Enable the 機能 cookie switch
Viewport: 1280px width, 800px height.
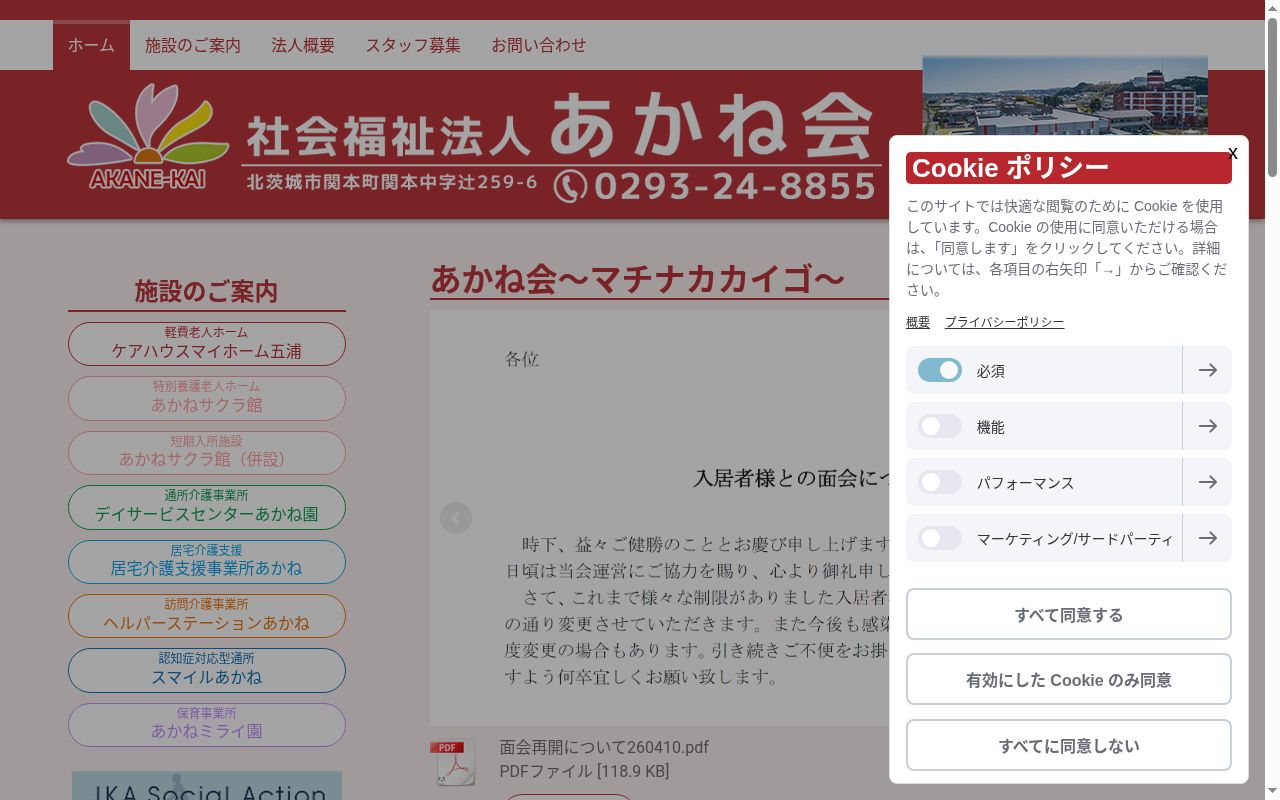(x=940, y=426)
